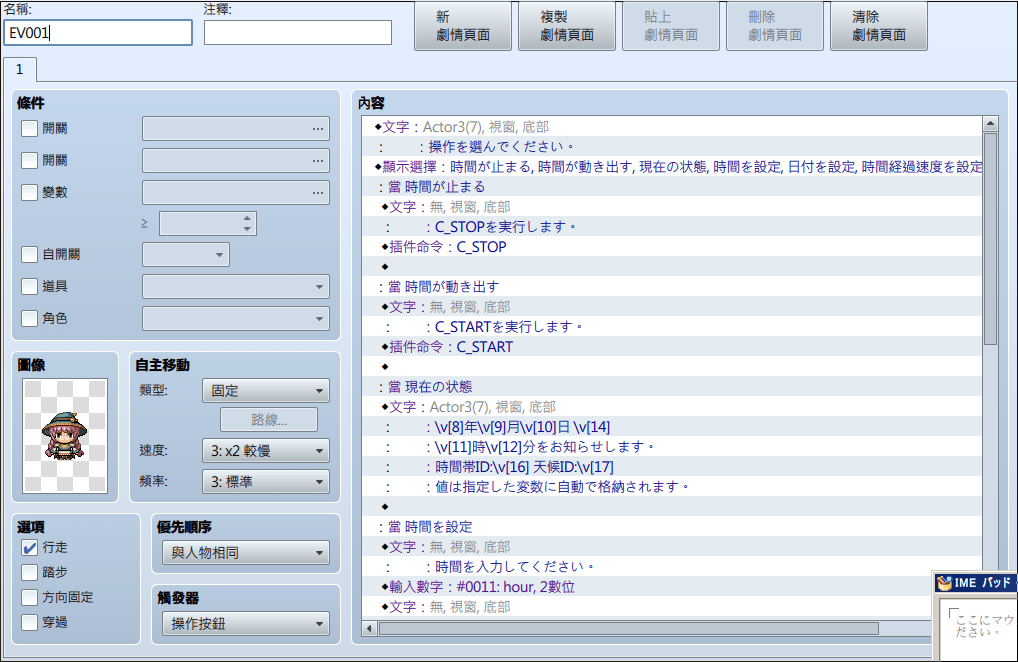1018x662 pixels.
Task: Click the IME Pad icon
Action: point(944,583)
